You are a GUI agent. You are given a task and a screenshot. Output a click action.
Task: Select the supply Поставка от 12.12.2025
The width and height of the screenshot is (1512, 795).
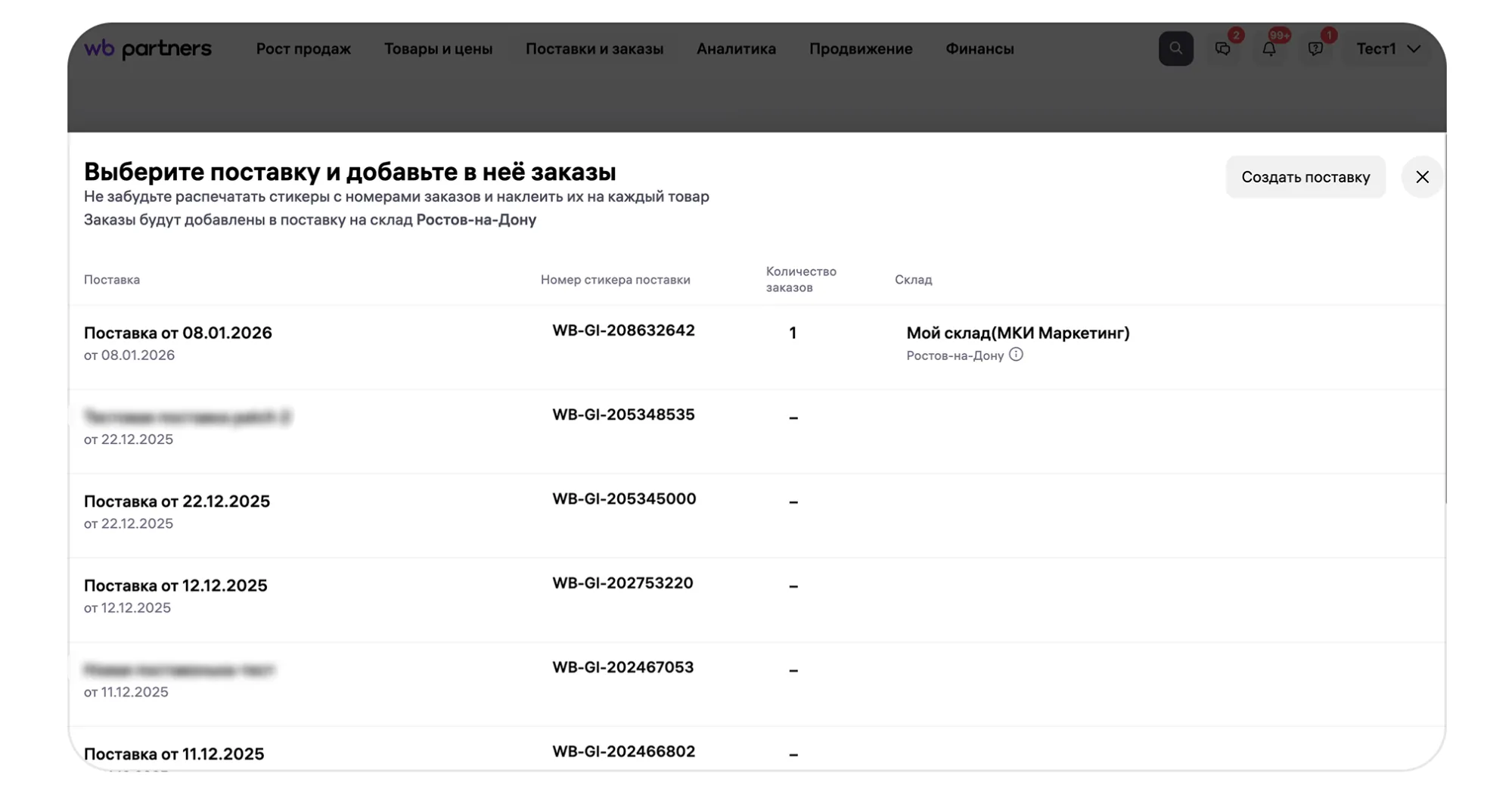point(175,585)
